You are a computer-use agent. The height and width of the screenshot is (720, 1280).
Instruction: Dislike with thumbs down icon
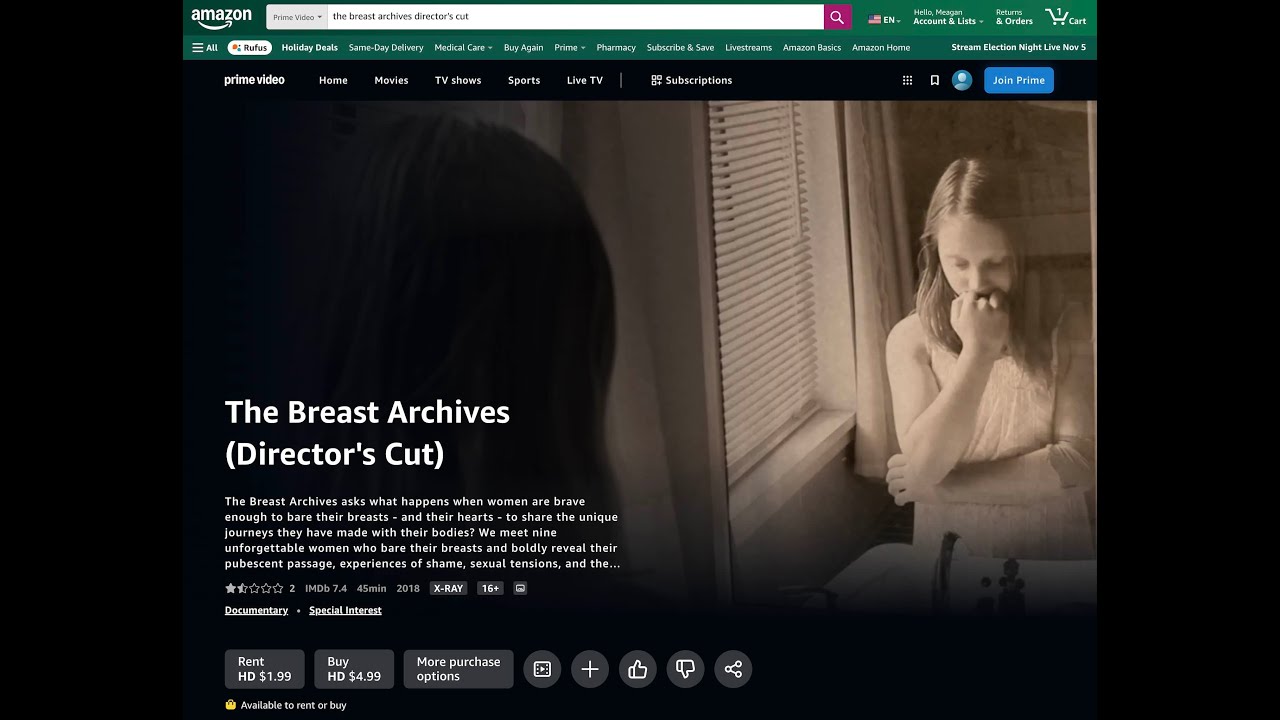click(x=685, y=669)
